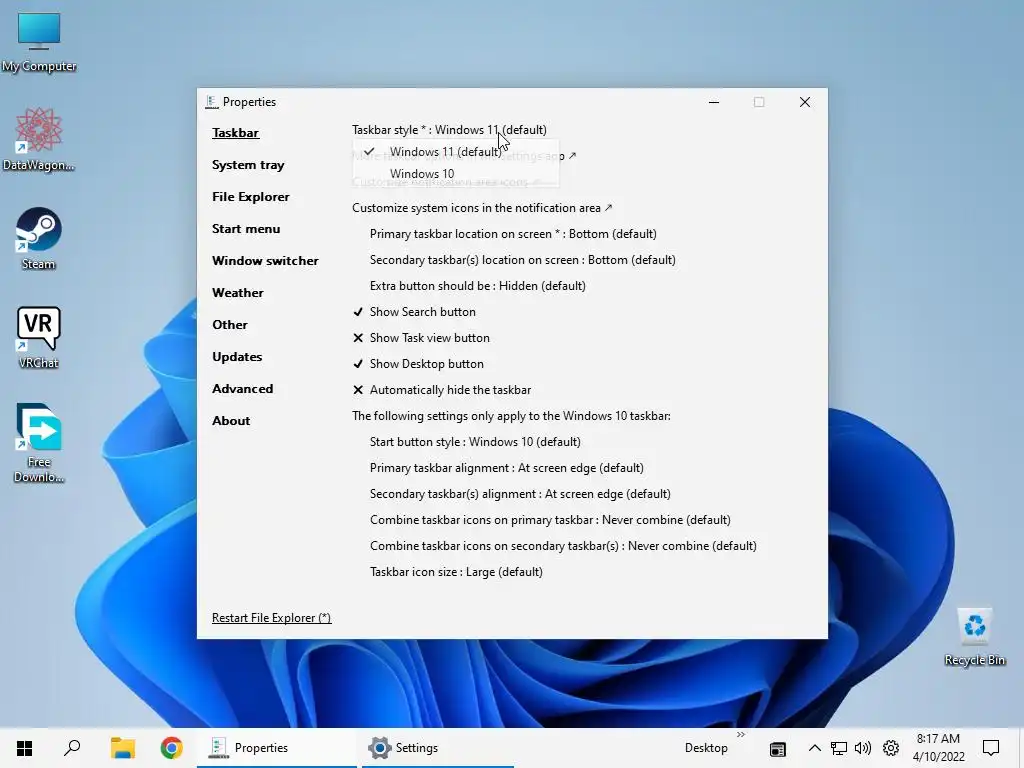This screenshot has height=768, width=1024.
Task: Change Primary taskbar location on screen
Action: coord(513,234)
